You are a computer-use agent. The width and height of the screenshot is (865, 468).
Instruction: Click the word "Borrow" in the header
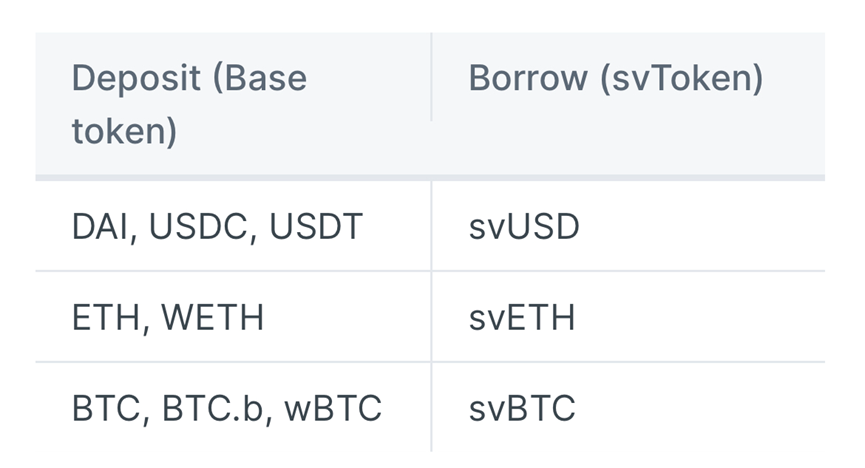pos(528,79)
